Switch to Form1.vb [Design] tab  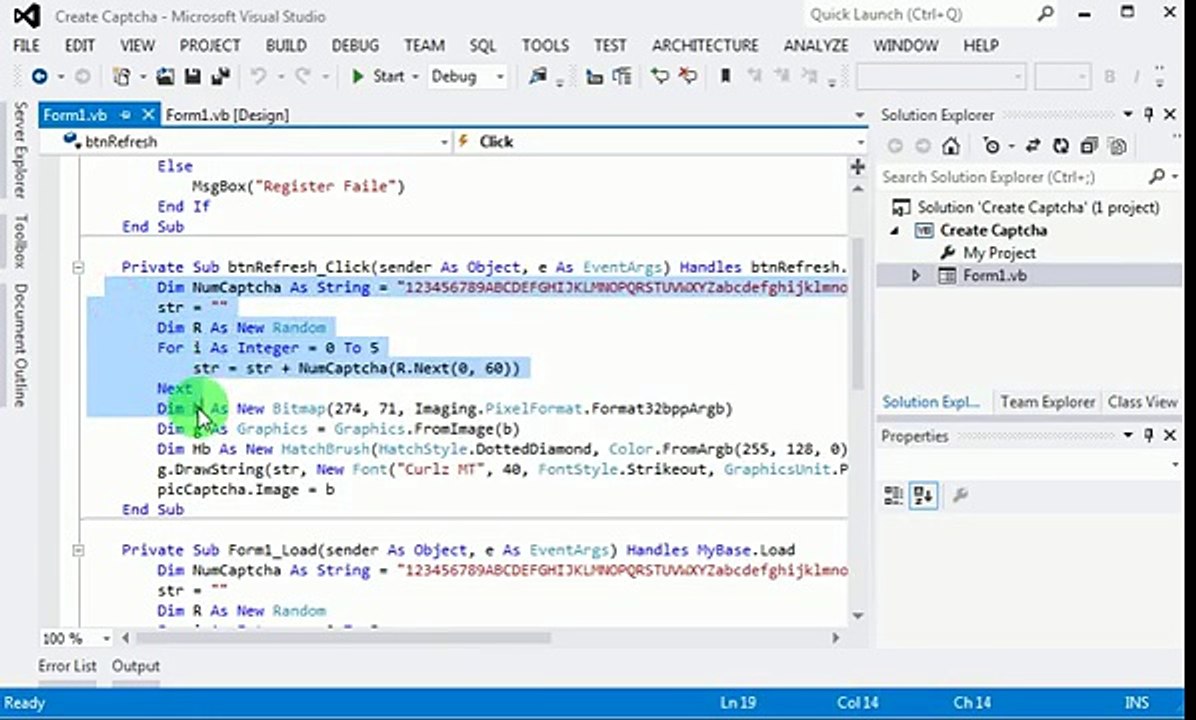point(227,115)
